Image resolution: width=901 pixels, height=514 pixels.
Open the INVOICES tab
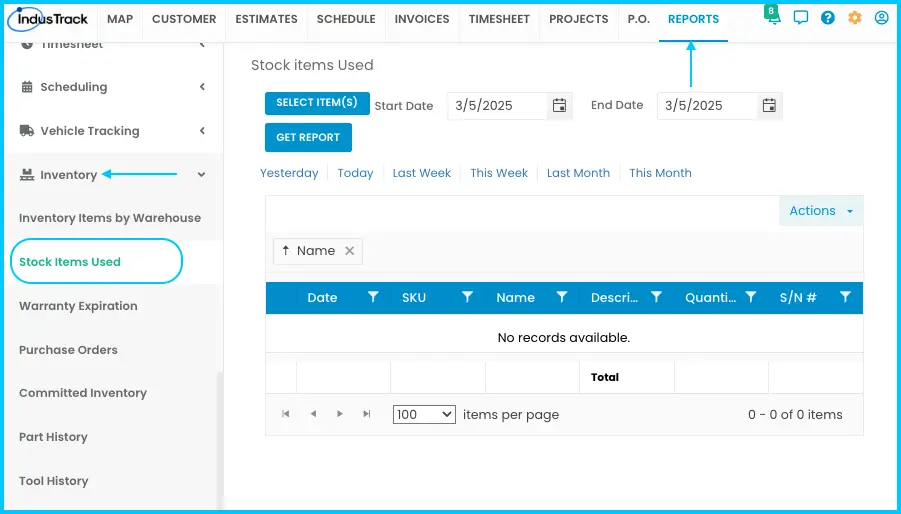[422, 19]
